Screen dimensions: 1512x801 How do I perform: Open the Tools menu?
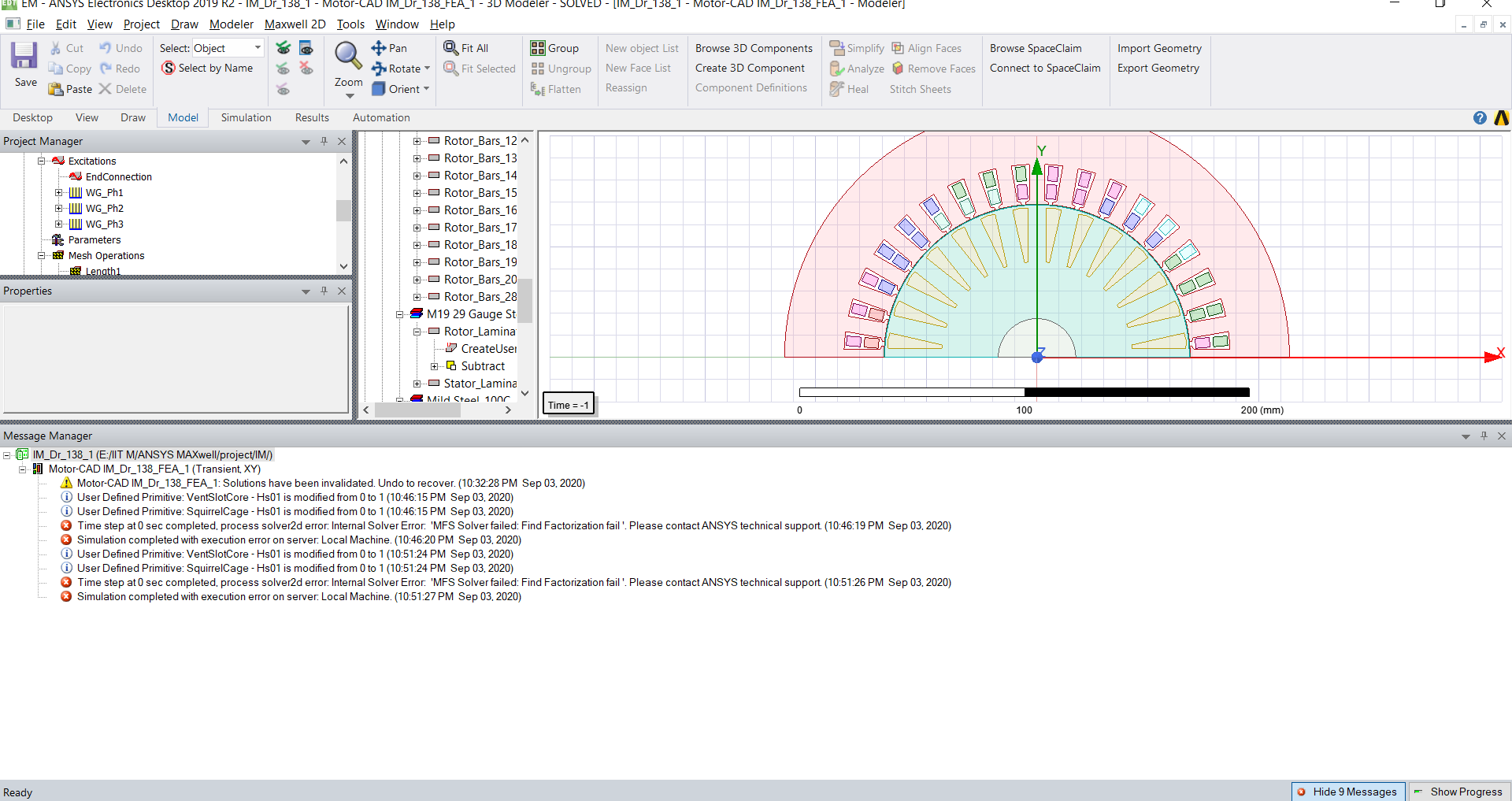(x=350, y=24)
